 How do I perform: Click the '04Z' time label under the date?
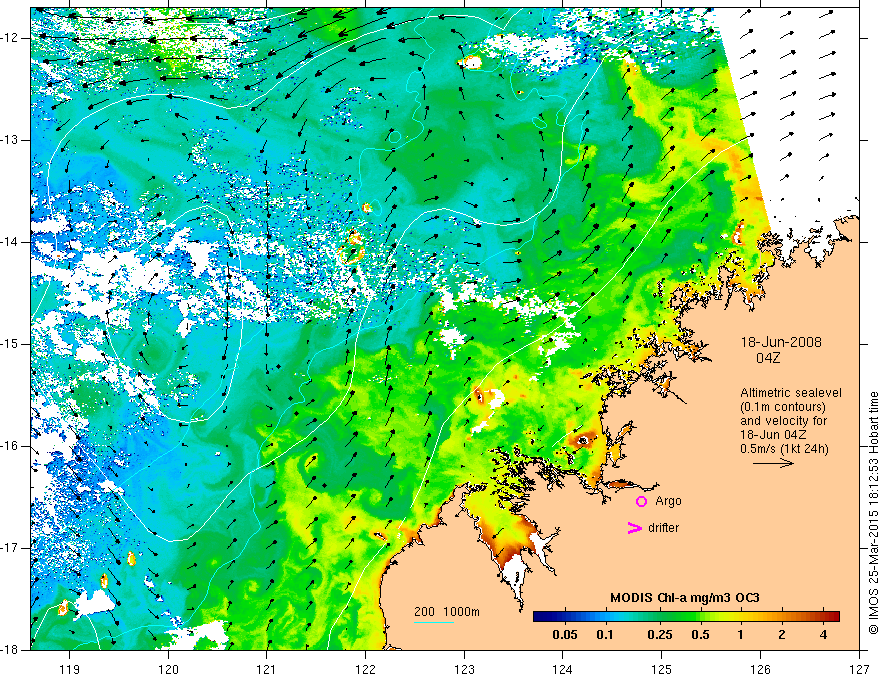768,358
